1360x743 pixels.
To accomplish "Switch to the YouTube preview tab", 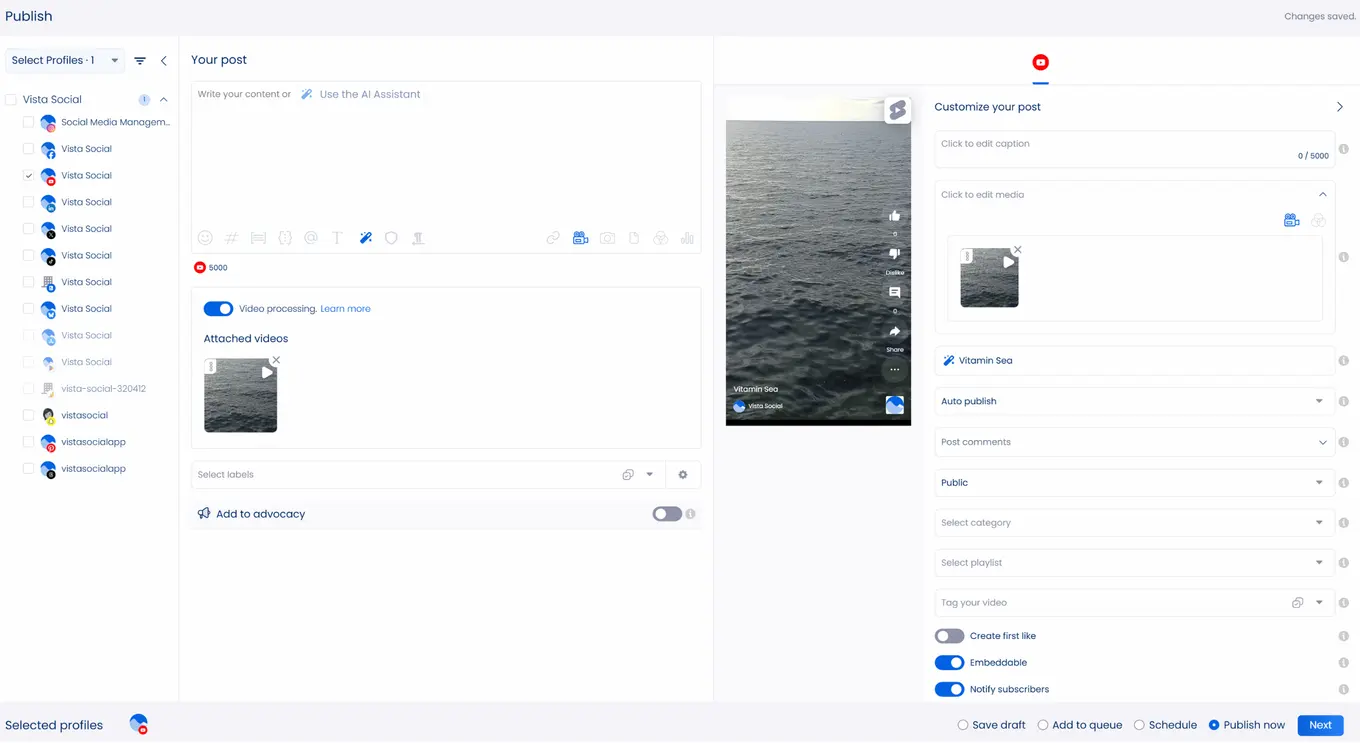I will click(1040, 62).
